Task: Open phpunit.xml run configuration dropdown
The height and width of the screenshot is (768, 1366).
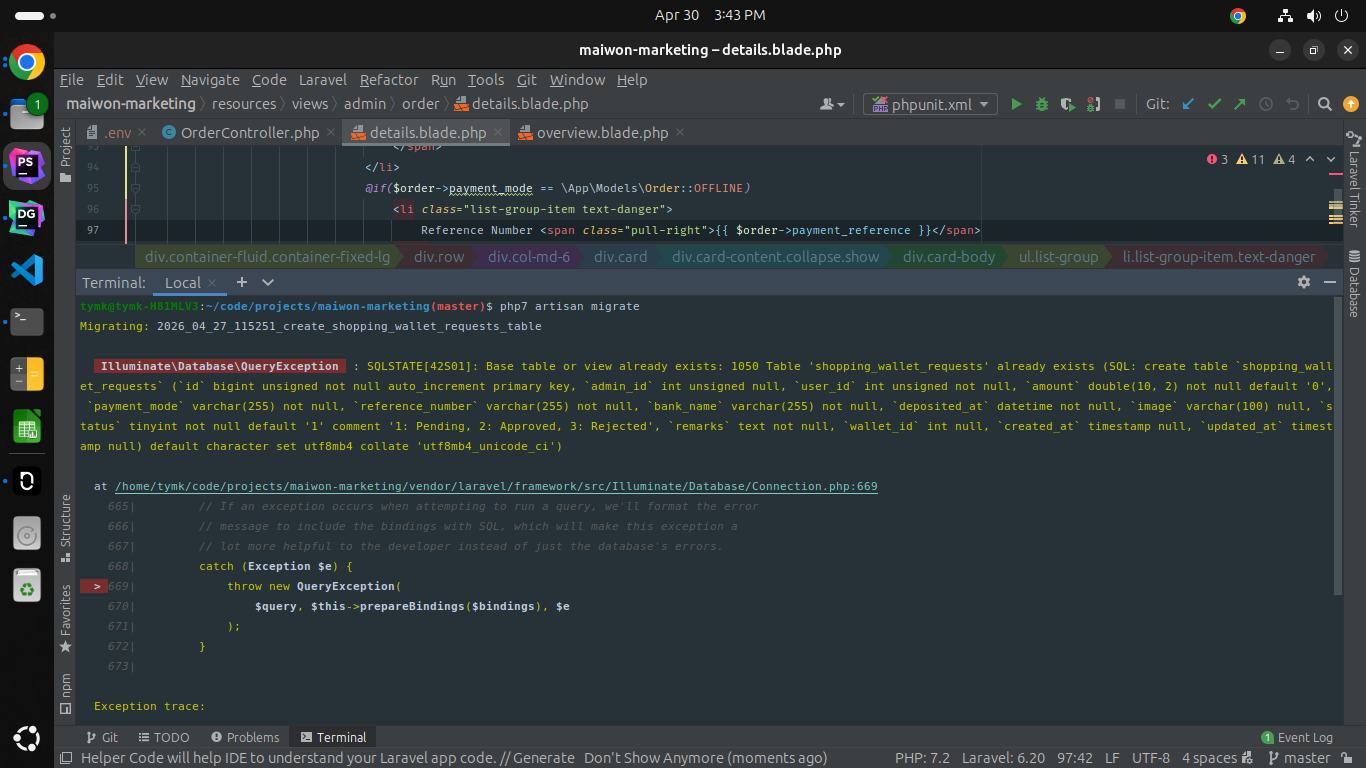Action: coord(931,104)
